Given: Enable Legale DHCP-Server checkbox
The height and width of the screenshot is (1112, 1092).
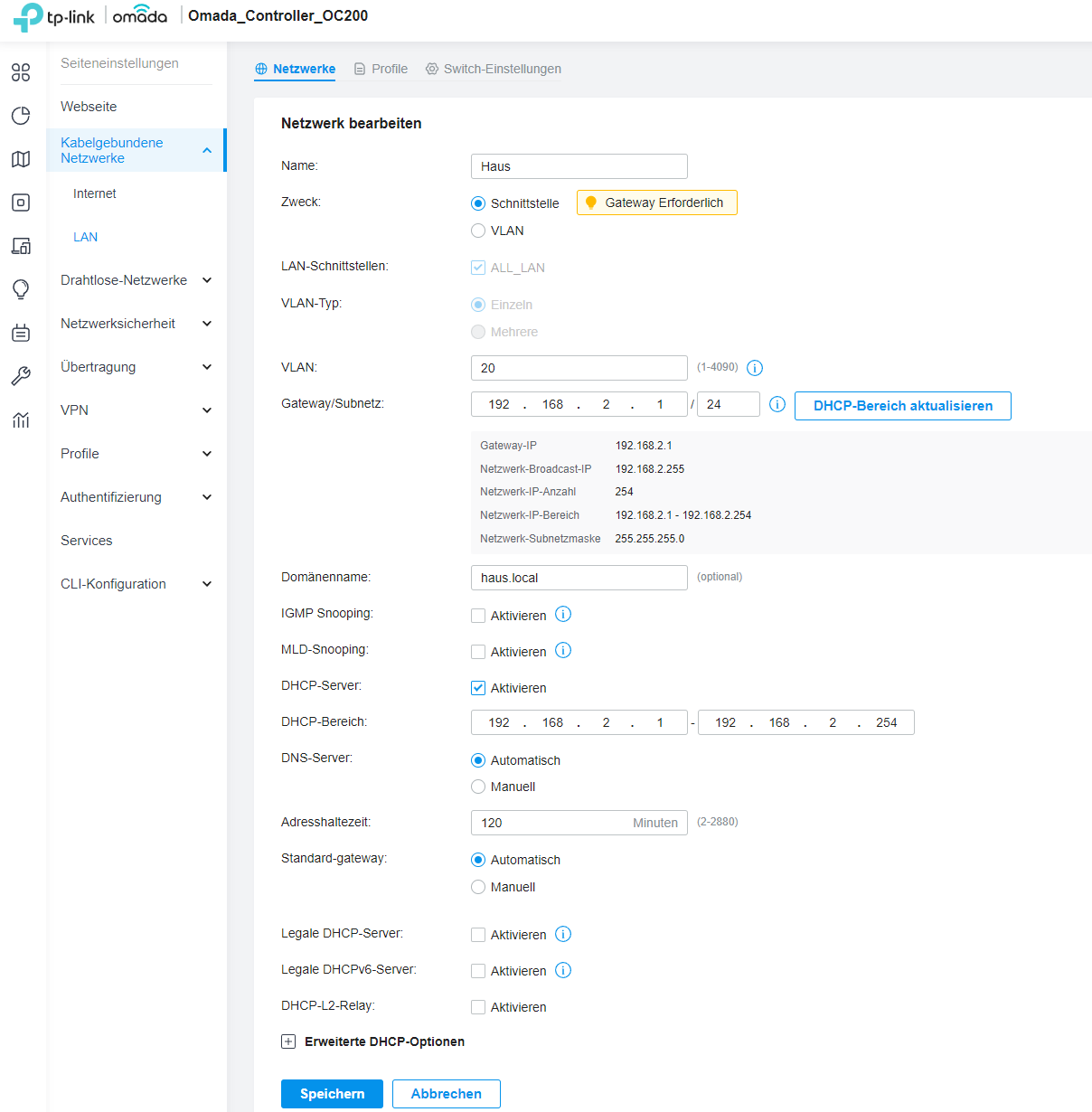Looking at the screenshot, I should [478, 935].
